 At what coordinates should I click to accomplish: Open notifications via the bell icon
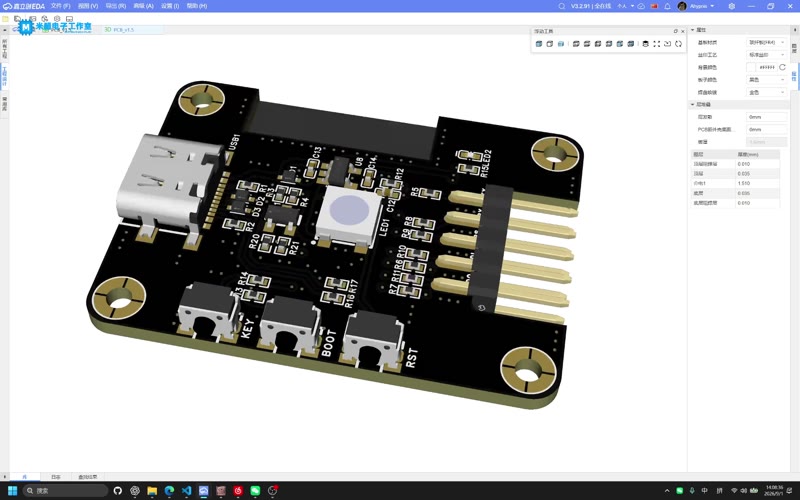pyautogui.click(x=667, y=6)
